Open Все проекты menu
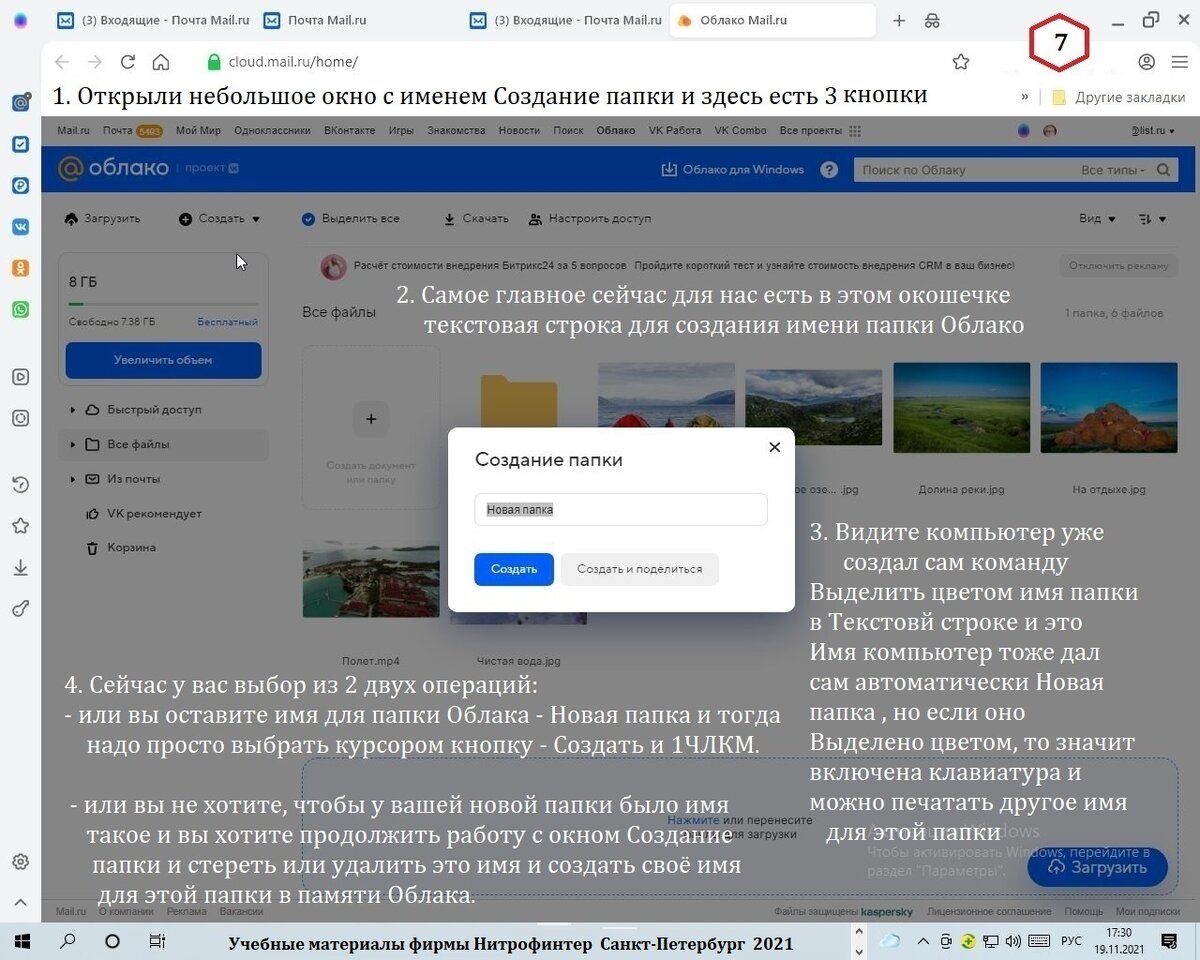 [820, 131]
